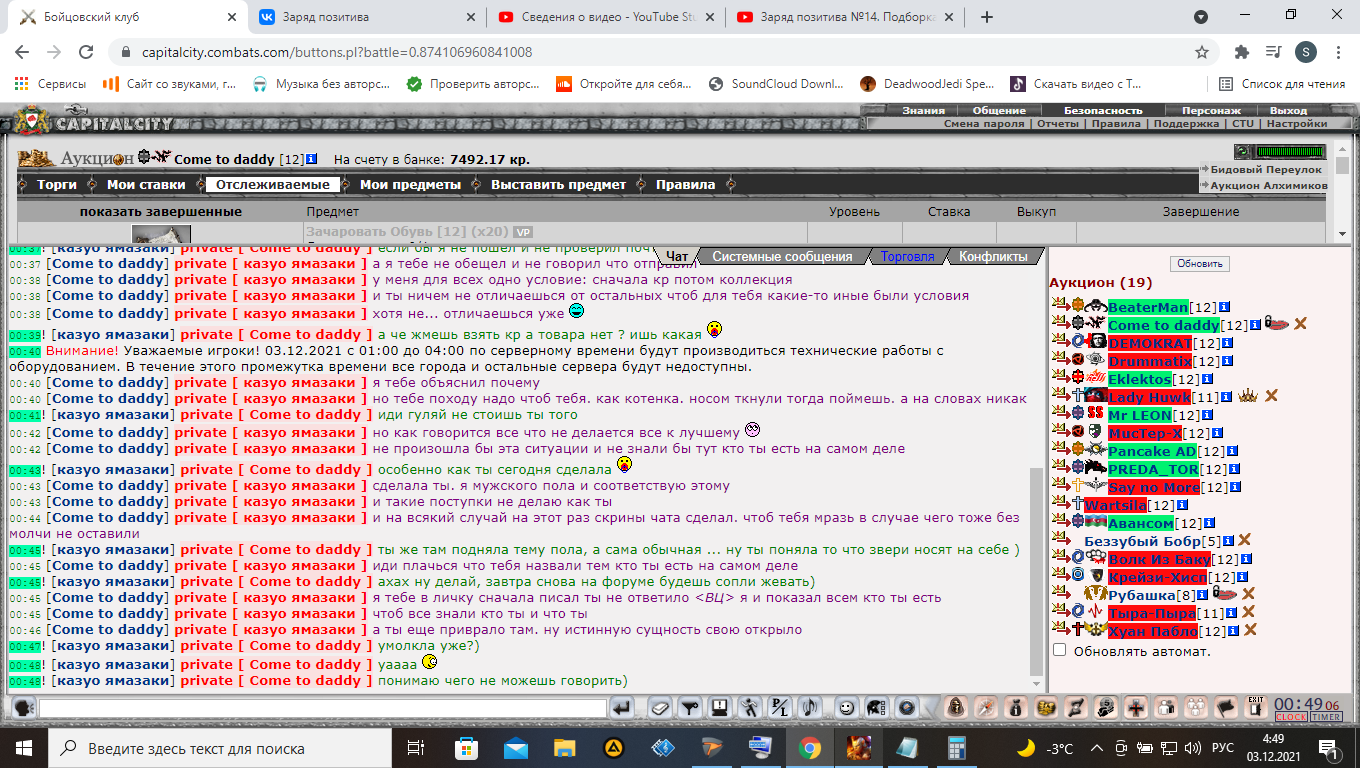Image resolution: width=1360 pixels, height=768 pixels.
Task: Click the red cross icon in bottom toolbar
Action: click(x=1136, y=708)
